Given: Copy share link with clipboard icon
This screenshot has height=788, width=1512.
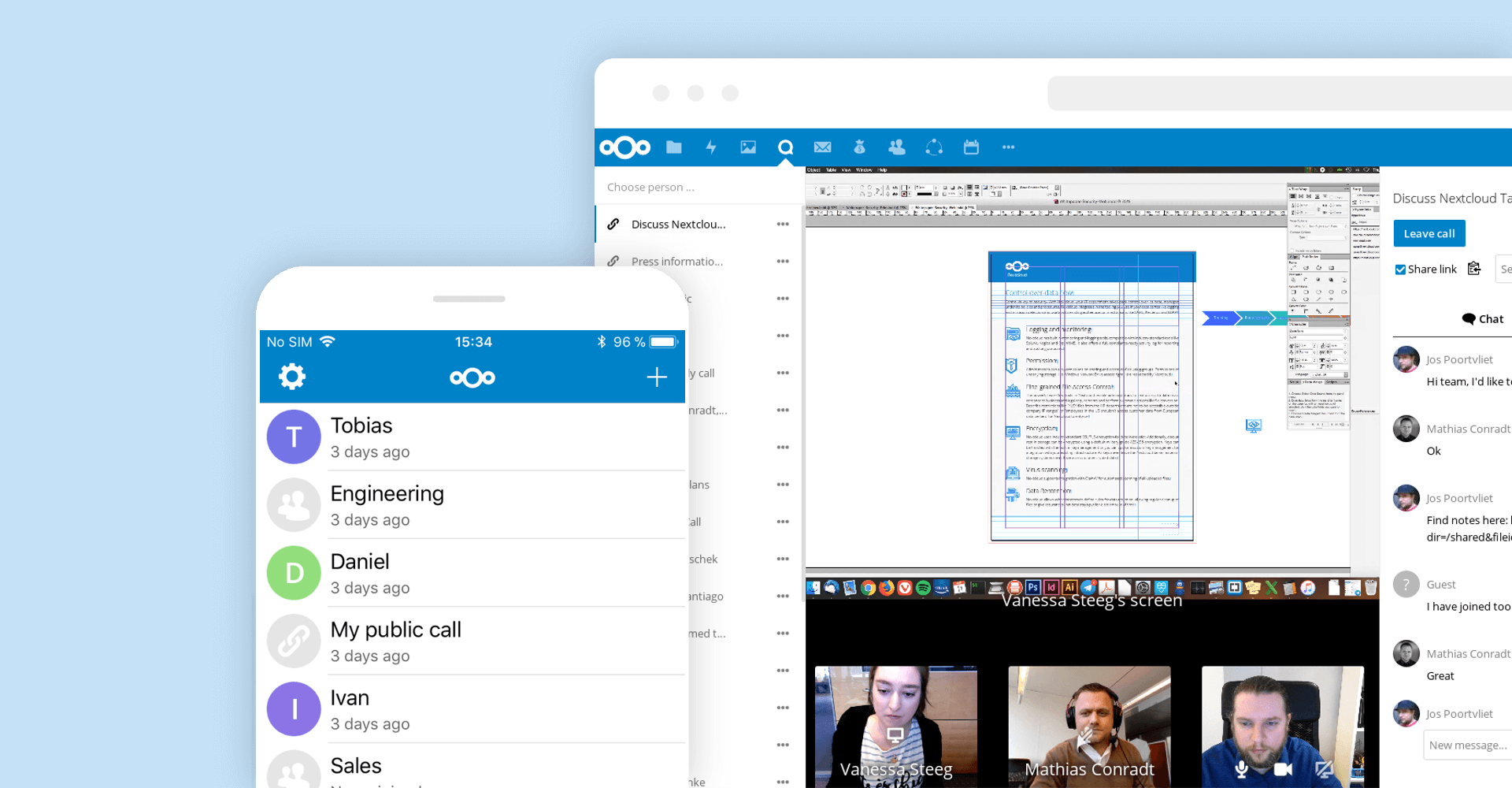Looking at the screenshot, I should coord(1474,269).
